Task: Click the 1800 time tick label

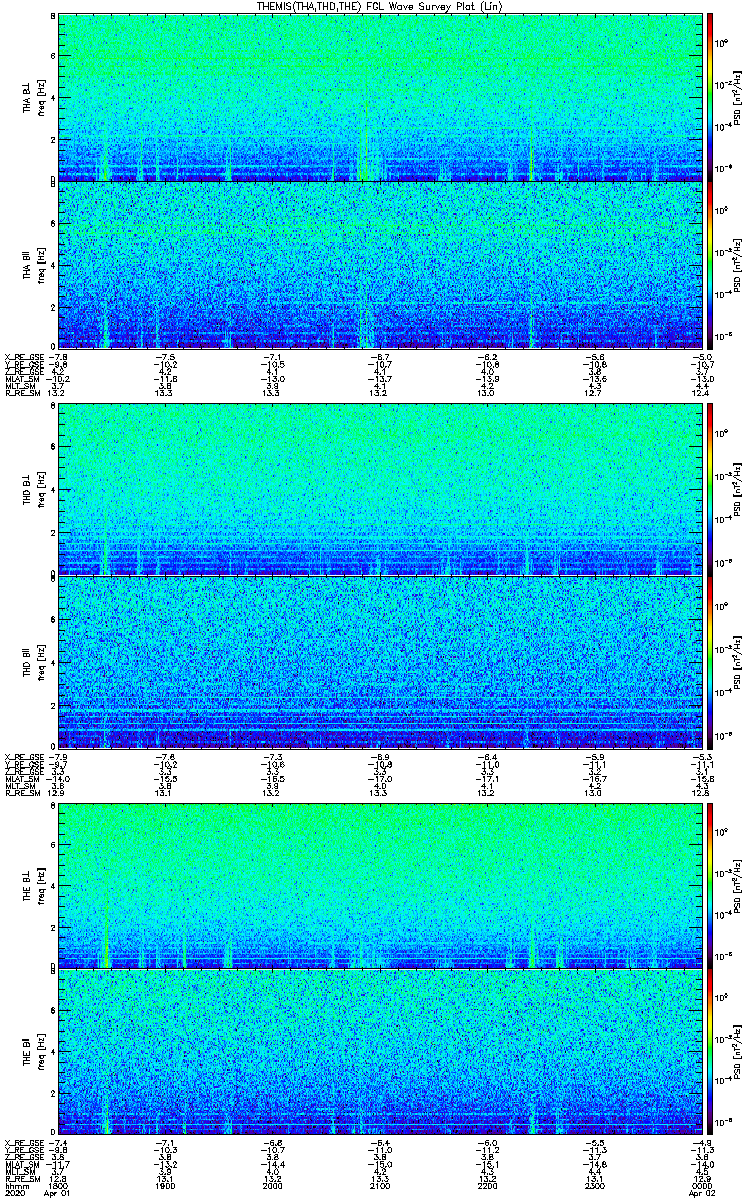Action: coord(58,1186)
